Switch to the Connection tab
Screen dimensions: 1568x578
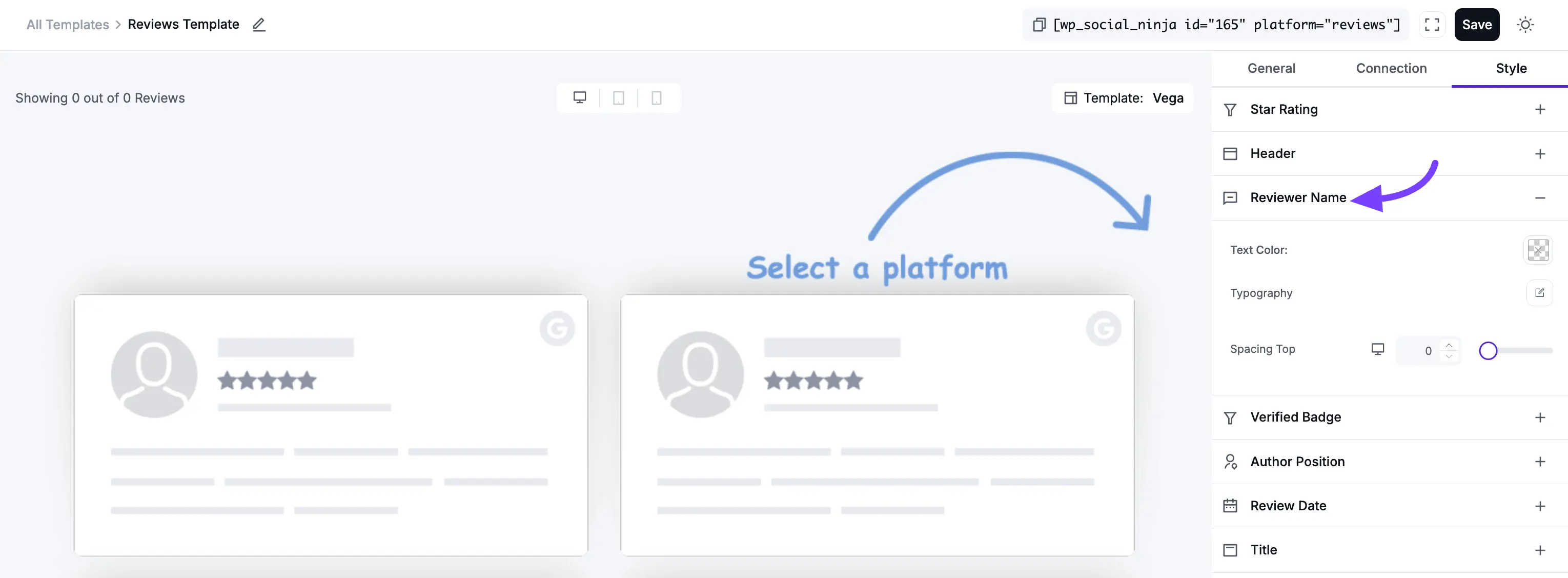coord(1391,68)
